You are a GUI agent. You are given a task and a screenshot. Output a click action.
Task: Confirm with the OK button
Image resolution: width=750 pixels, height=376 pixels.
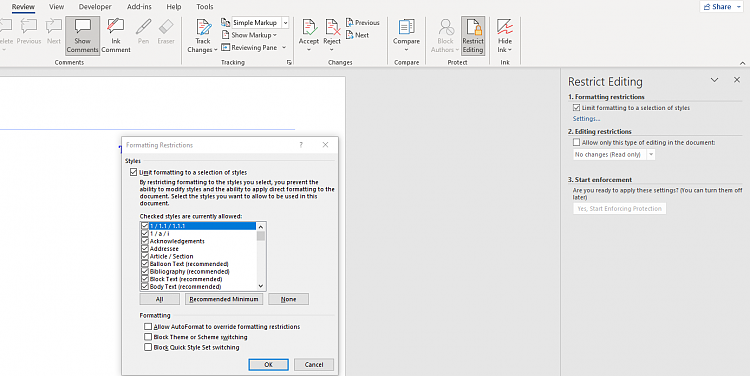268,365
